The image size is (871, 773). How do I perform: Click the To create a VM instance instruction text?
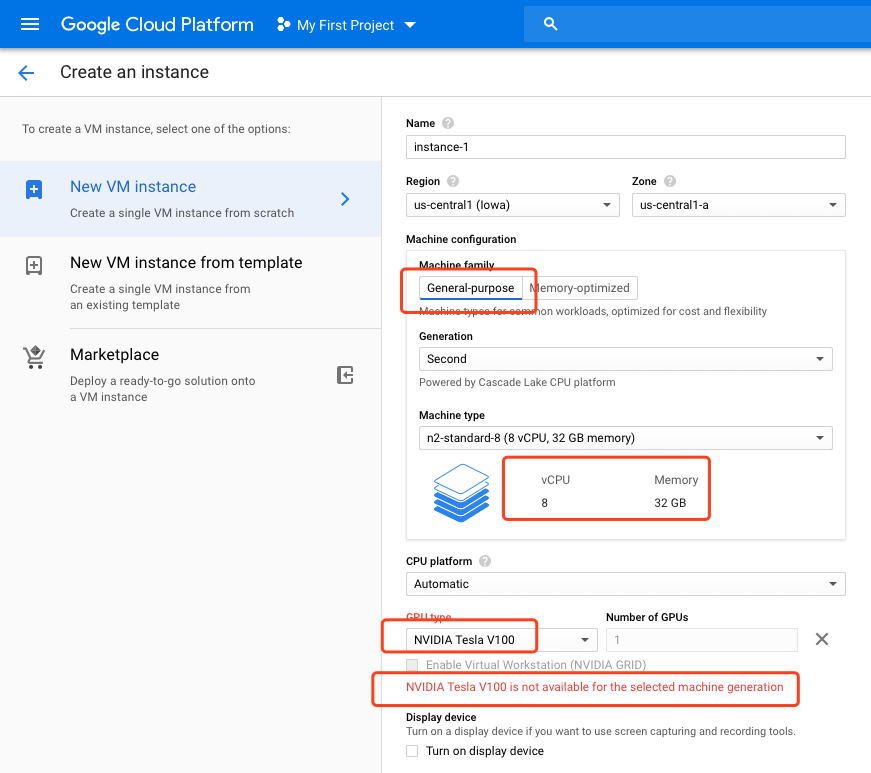tap(156, 129)
